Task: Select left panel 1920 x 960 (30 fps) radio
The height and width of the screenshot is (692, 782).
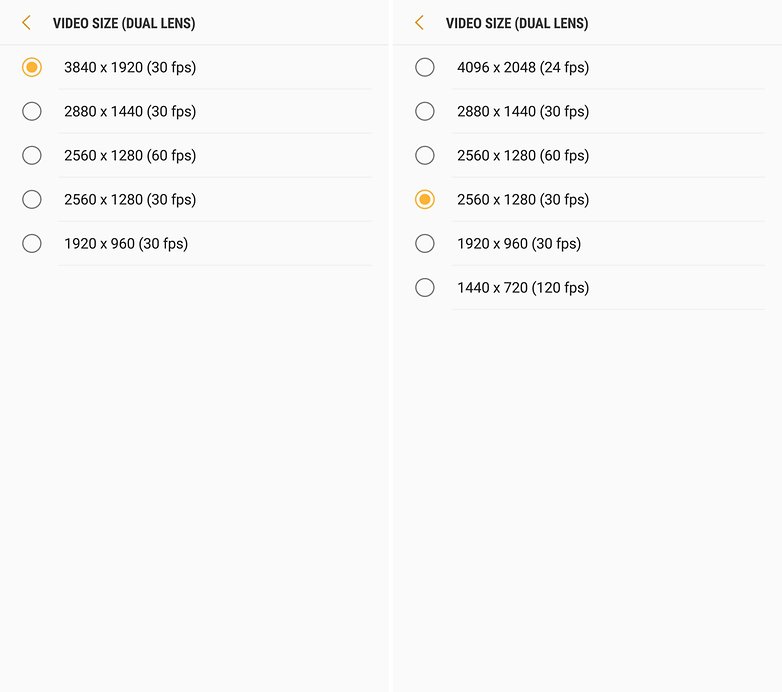Action: pos(32,244)
